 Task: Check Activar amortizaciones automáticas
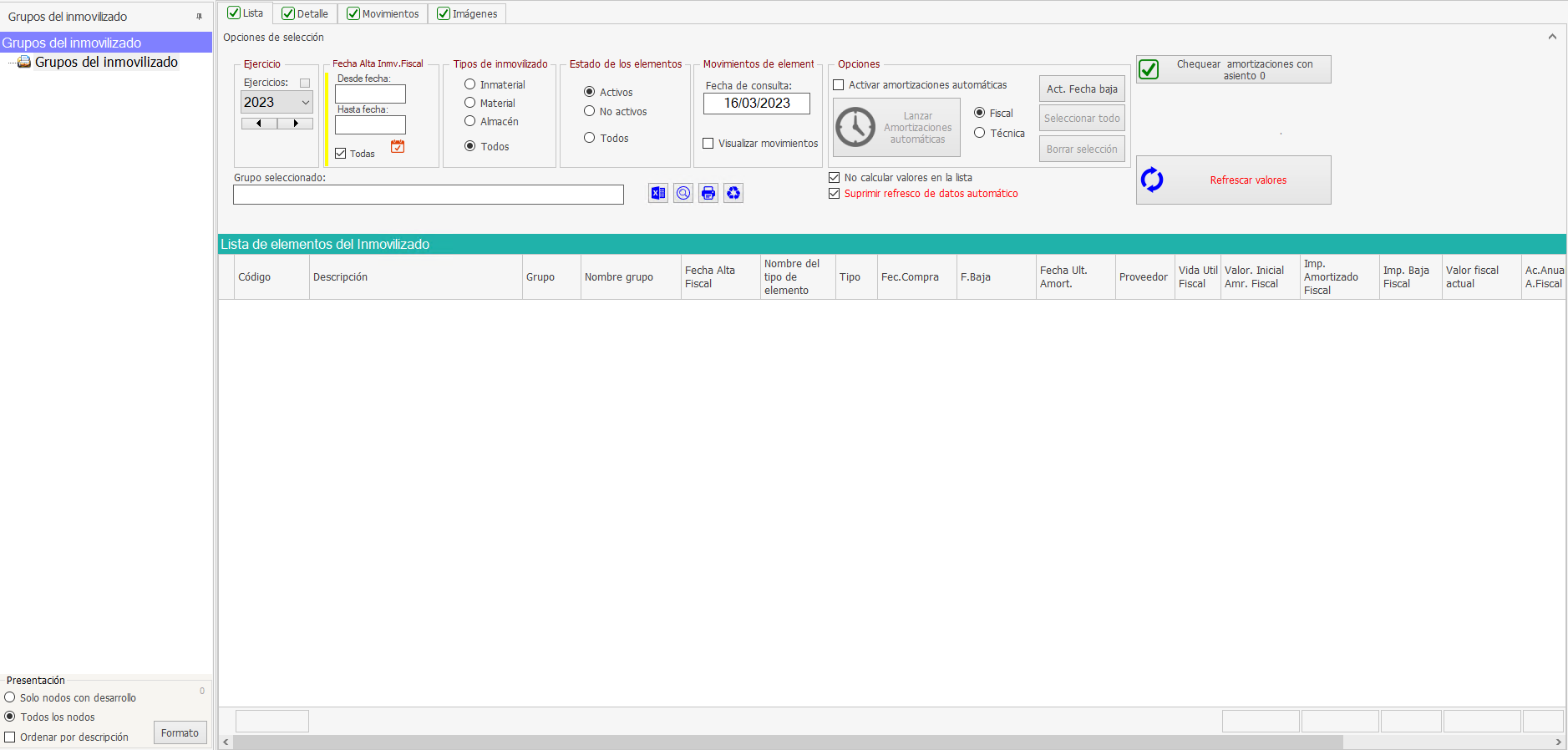[x=839, y=85]
